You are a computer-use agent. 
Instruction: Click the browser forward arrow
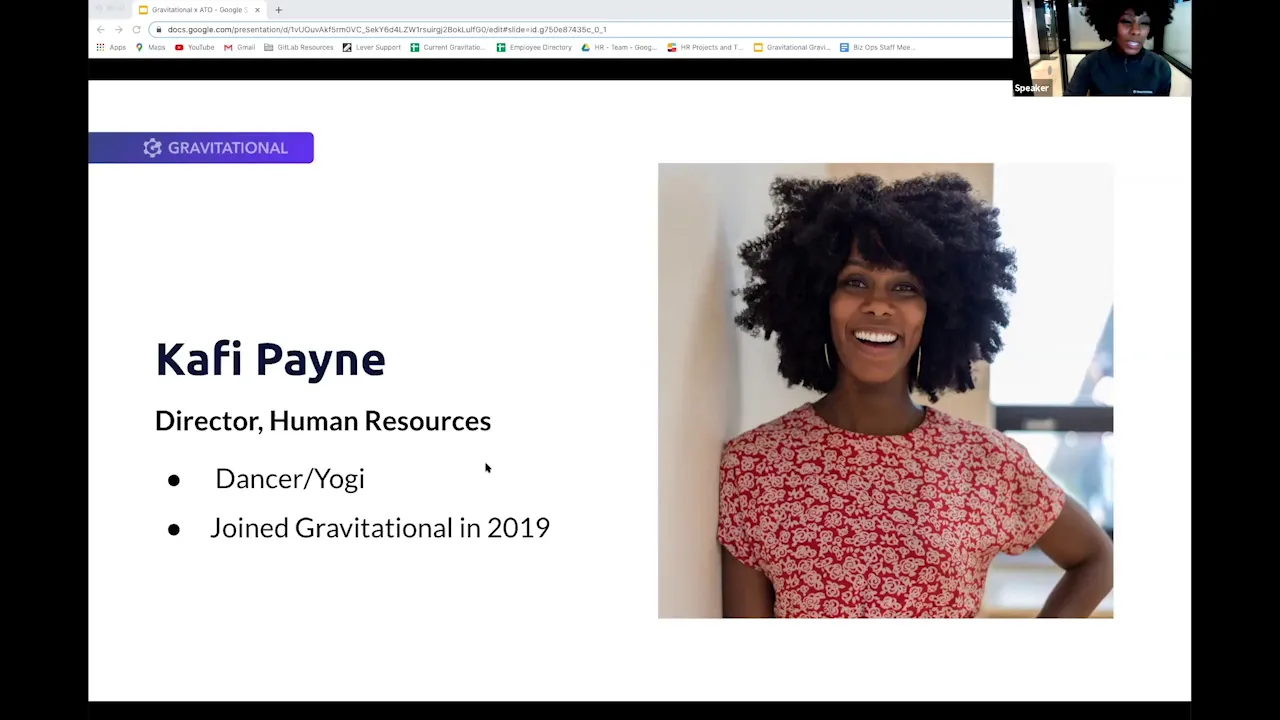pyautogui.click(x=118, y=29)
